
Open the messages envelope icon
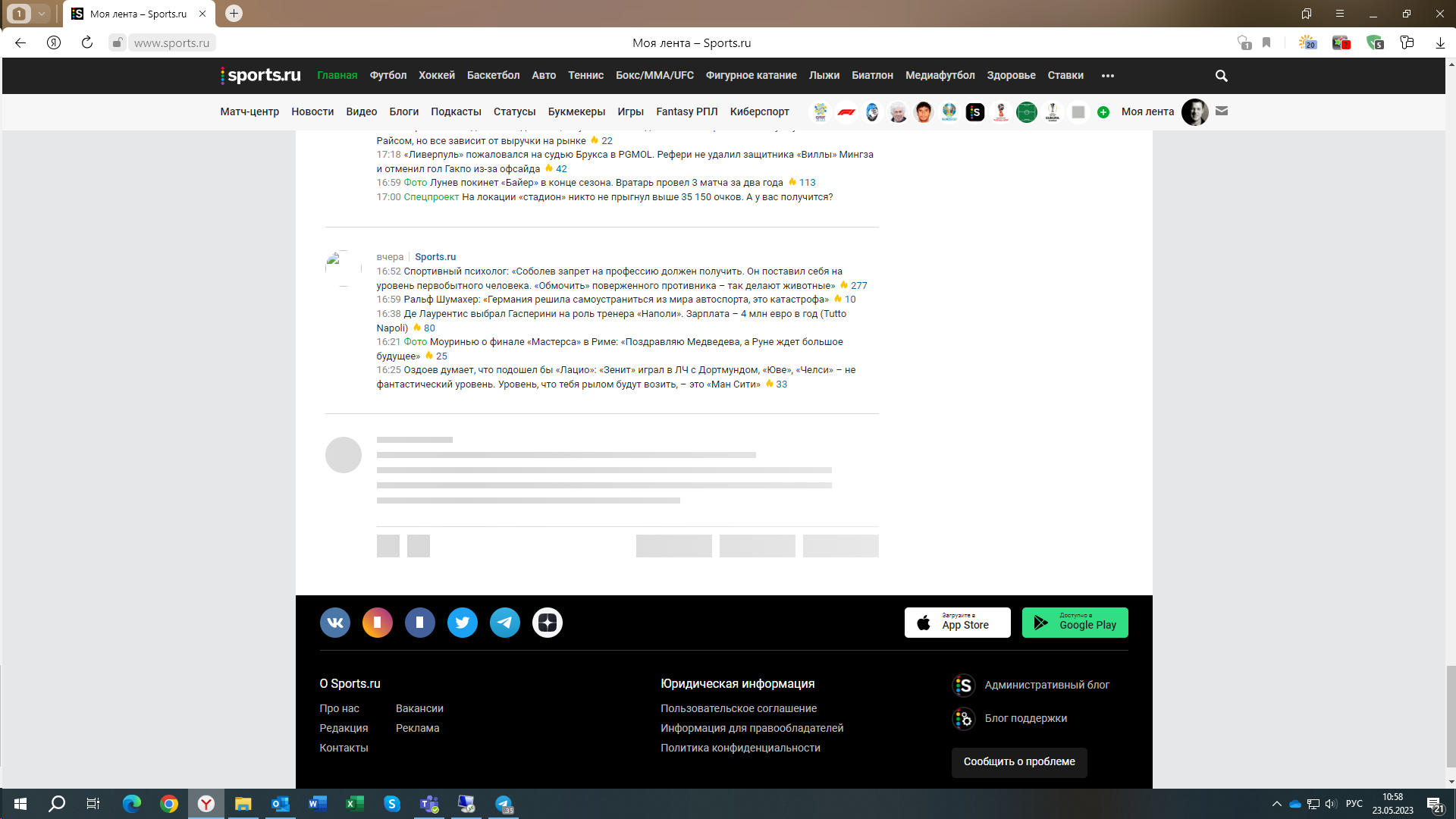click(x=1222, y=111)
